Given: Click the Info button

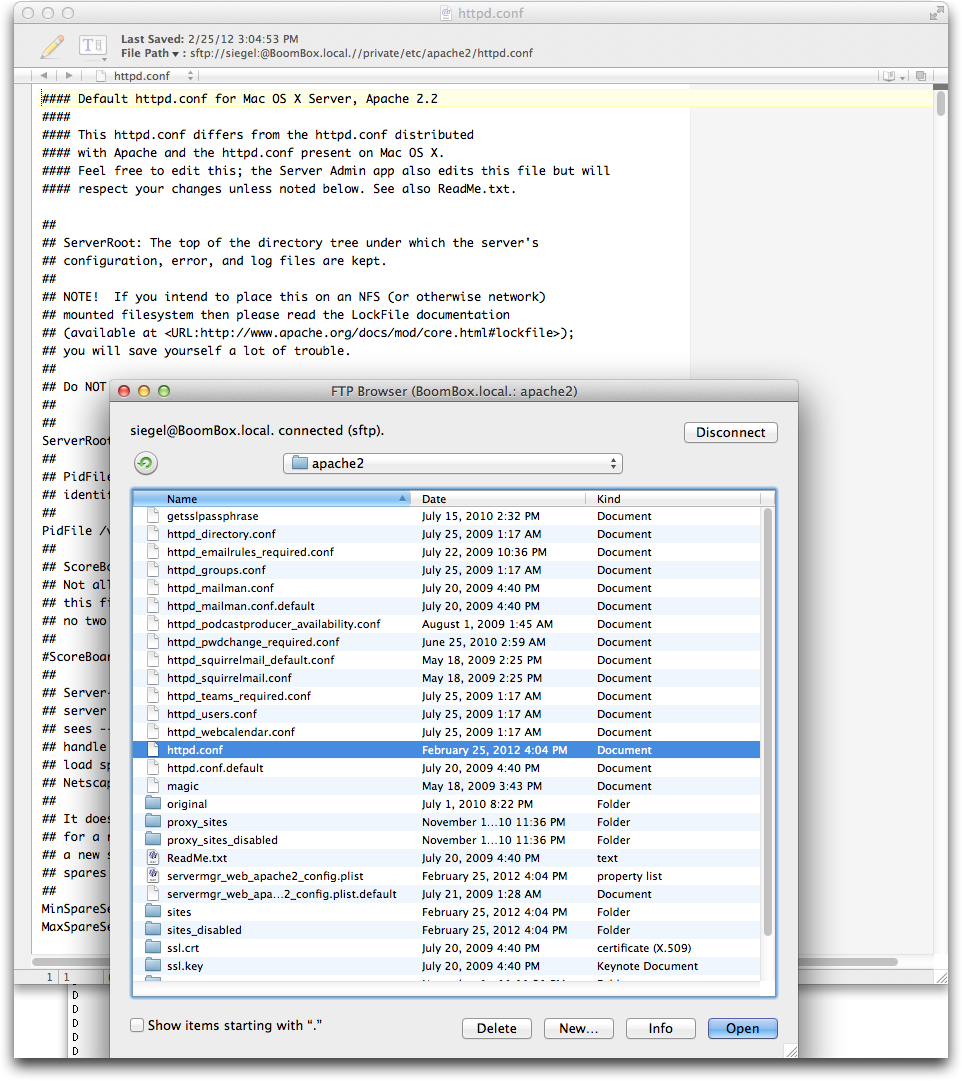Looking at the screenshot, I should [660, 1028].
